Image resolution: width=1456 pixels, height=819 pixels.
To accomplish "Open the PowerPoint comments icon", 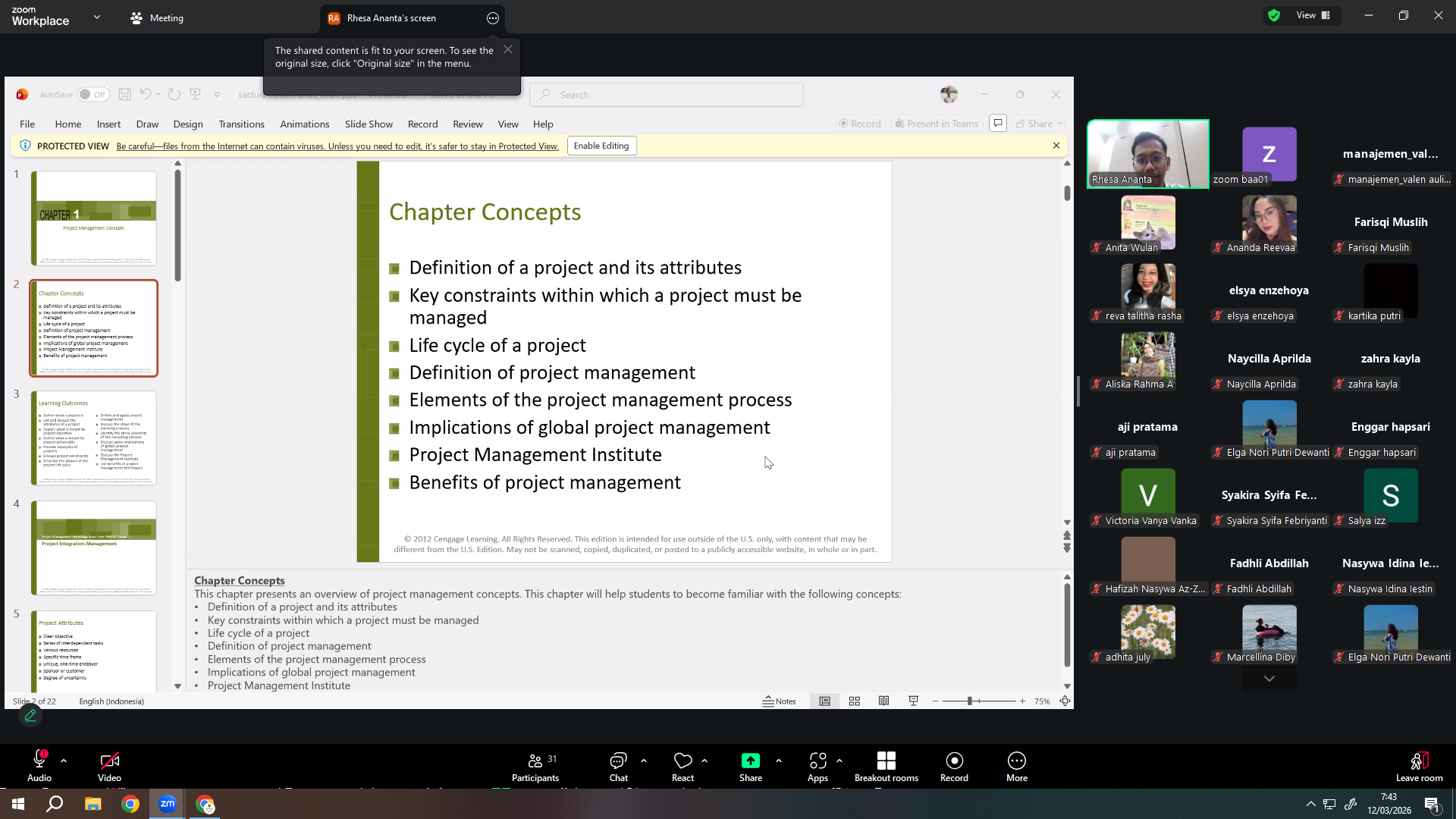I will [x=998, y=123].
